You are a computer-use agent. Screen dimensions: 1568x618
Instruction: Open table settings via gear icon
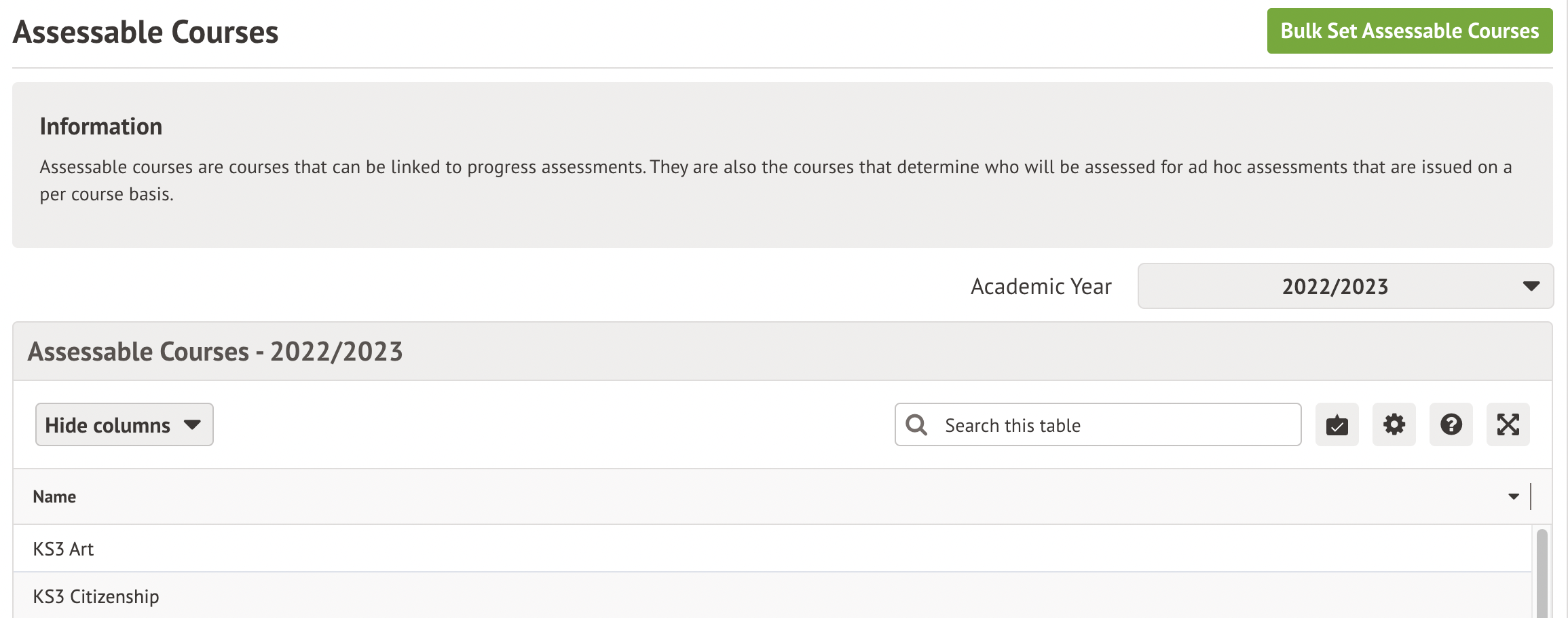1394,425
